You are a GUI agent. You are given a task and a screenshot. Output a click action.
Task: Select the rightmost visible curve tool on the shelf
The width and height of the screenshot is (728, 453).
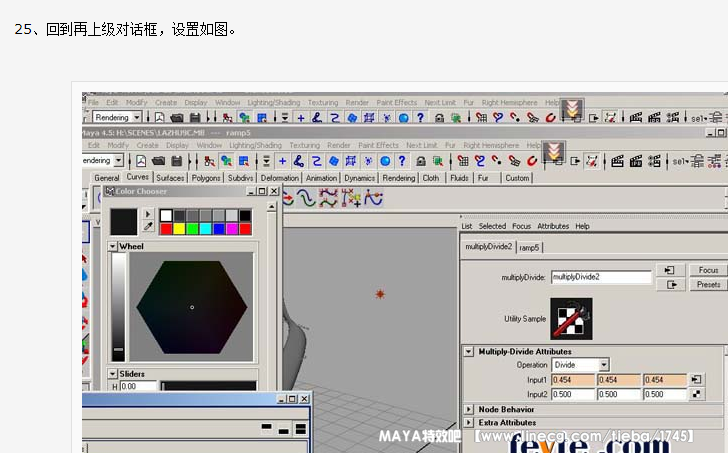point(372,199)
